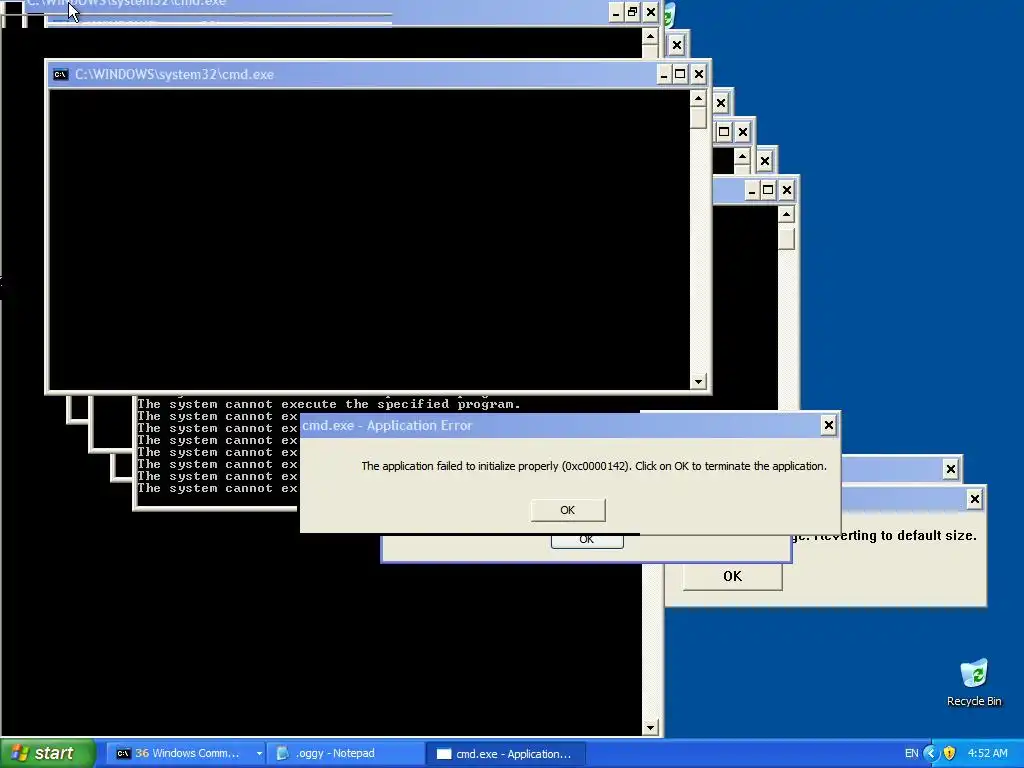The width and height of the screenshot is (1024, 768).
Task: Open the Recycle Bin desktop icon
Action: point(974,683)
